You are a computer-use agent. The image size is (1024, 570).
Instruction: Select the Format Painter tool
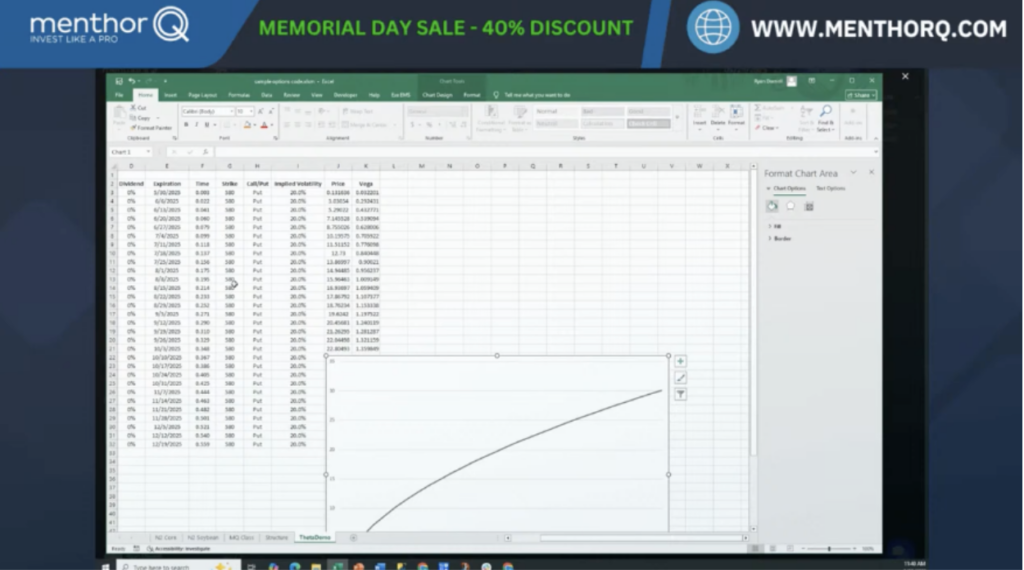pyautogui.click(x=151, y=128)
